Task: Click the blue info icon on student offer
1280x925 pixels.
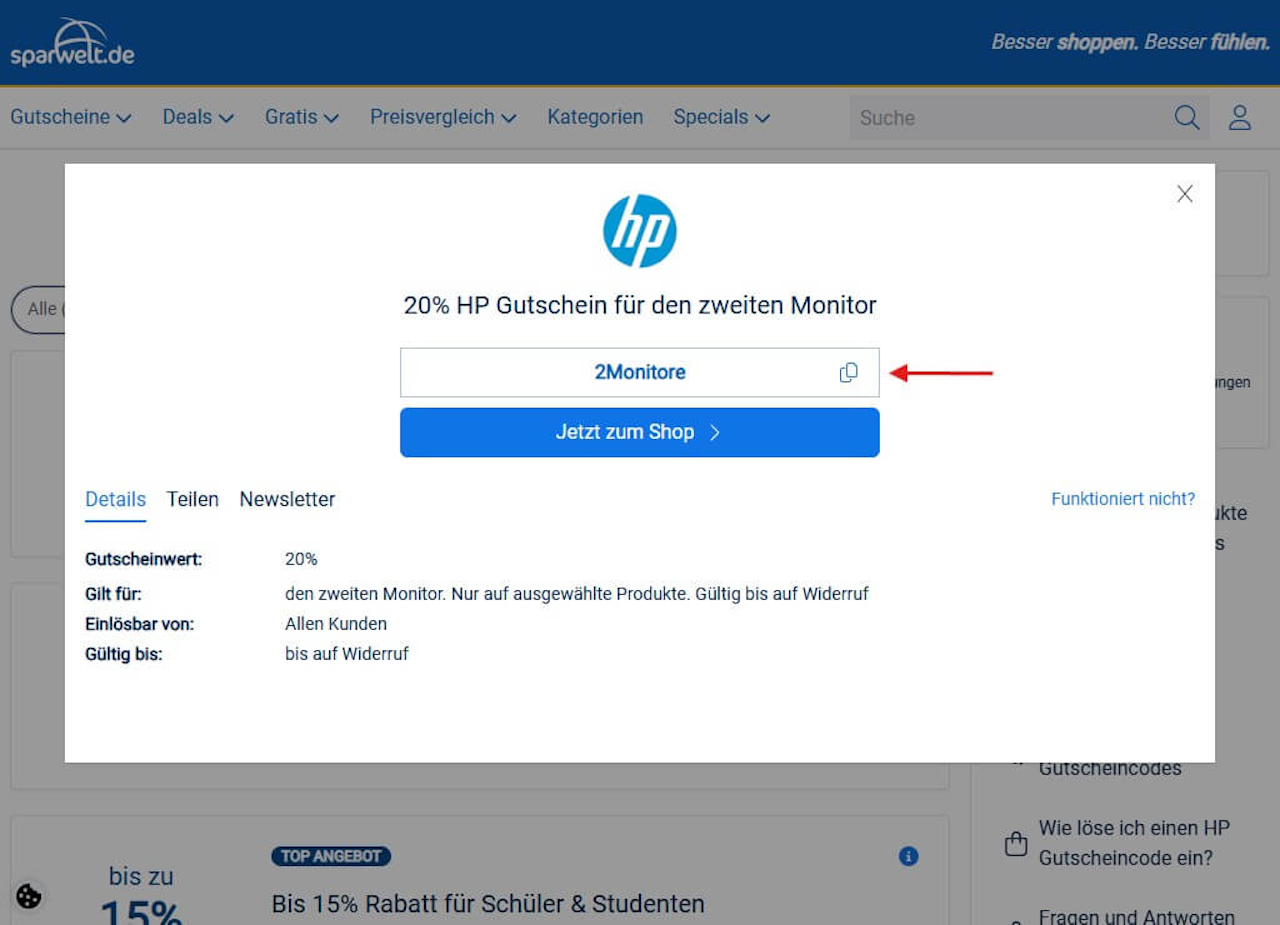Action: coord(908,856)
